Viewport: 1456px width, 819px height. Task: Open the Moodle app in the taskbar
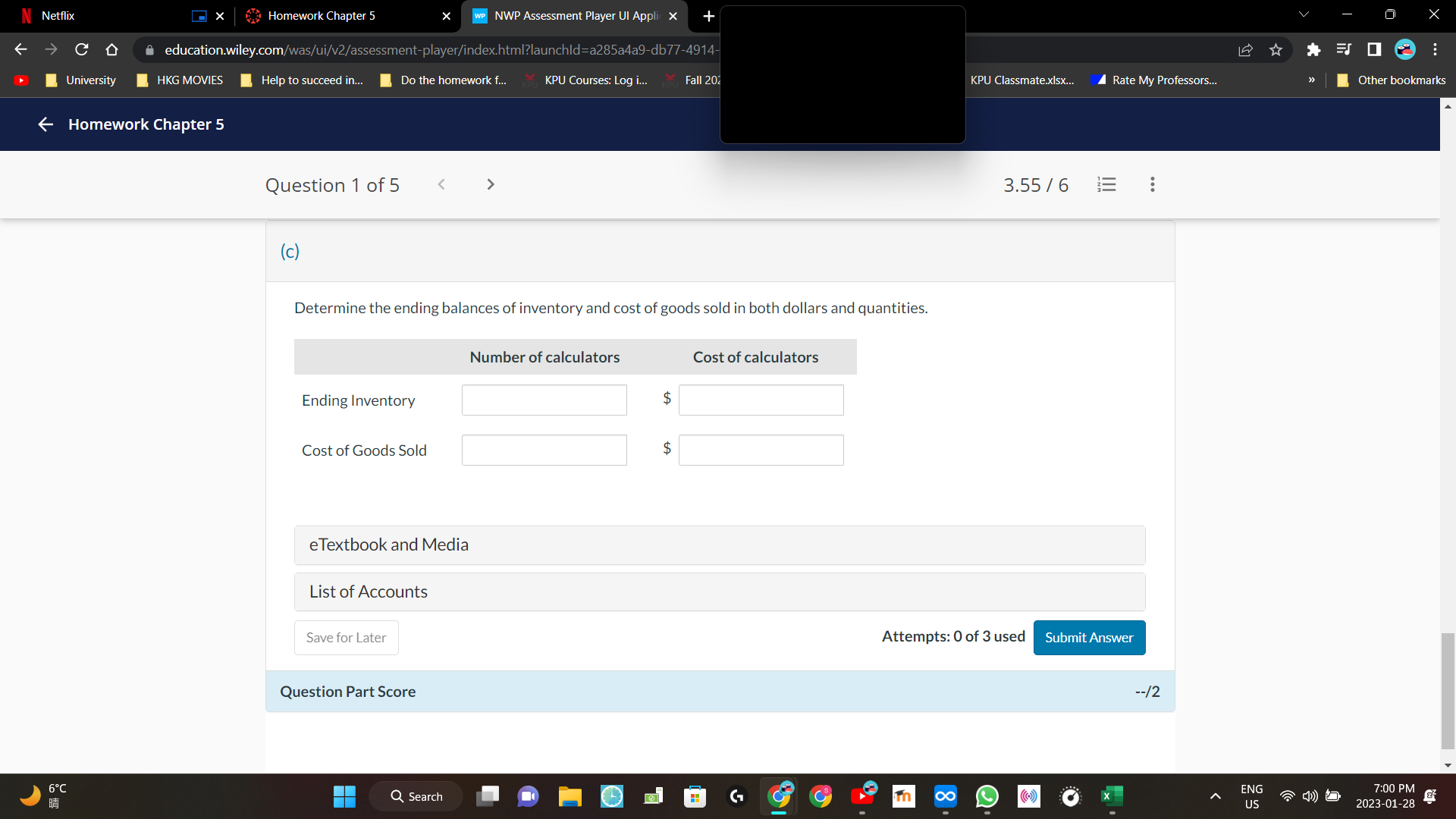pos(902,796)
